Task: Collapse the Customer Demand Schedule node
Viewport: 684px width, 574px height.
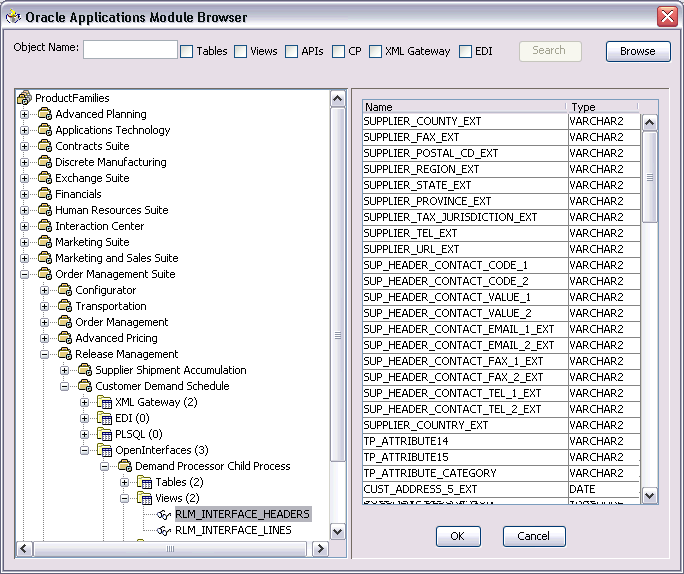Action: click(65, 386)
